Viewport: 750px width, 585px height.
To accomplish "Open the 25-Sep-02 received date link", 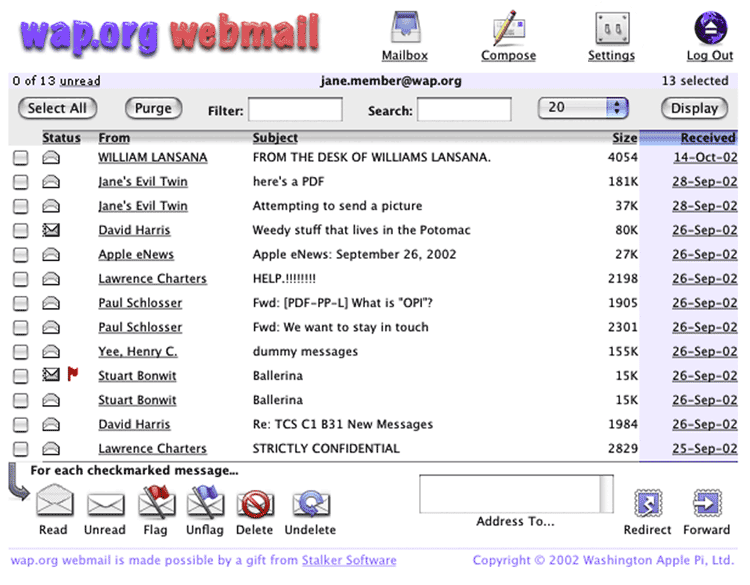I will pyautogui.click(x=705, y=449).
